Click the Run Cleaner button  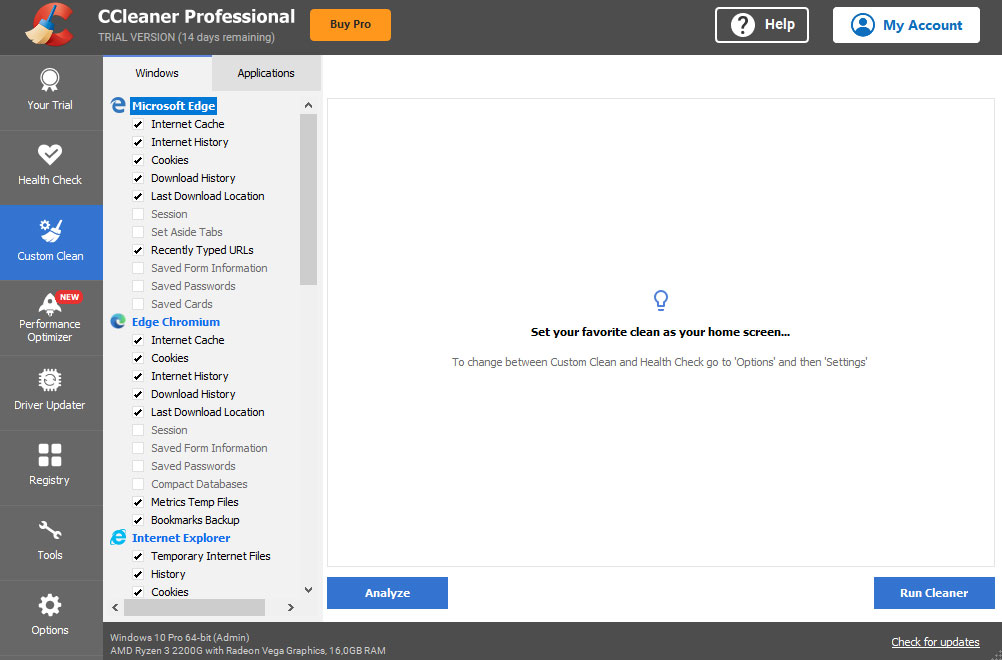coord(934,593)
